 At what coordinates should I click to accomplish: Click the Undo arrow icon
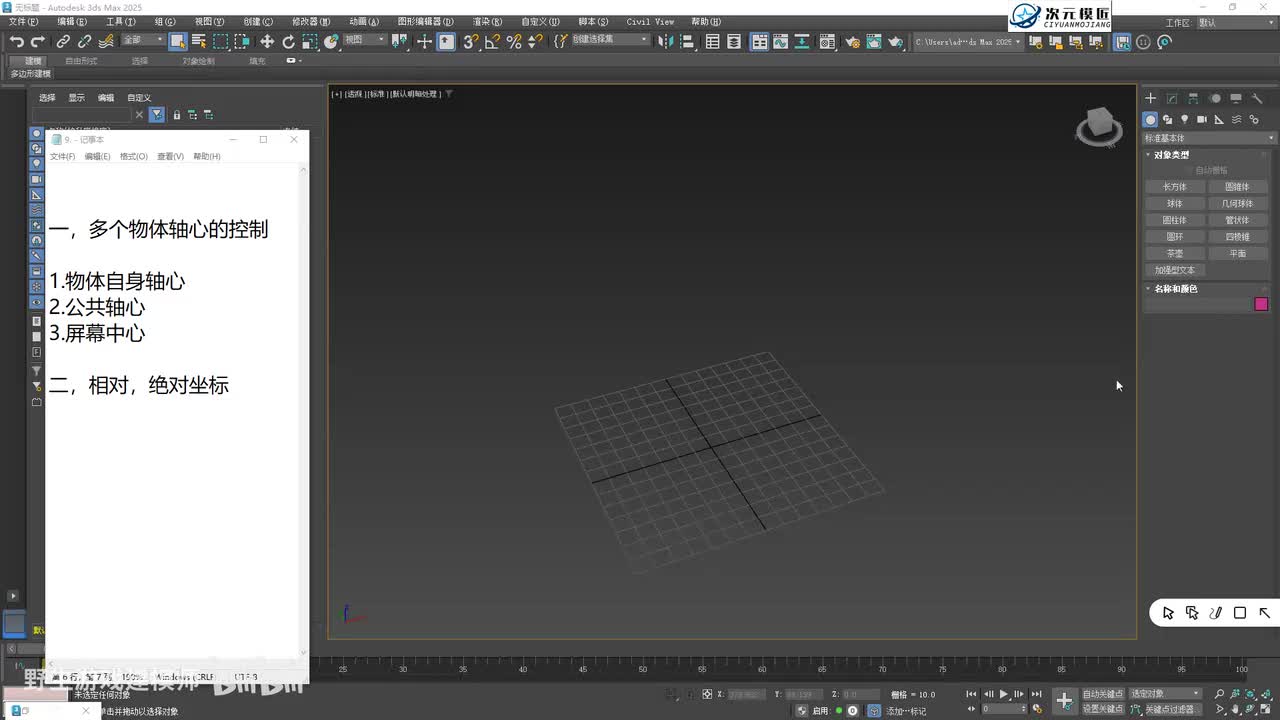click(x=17, y=41)
